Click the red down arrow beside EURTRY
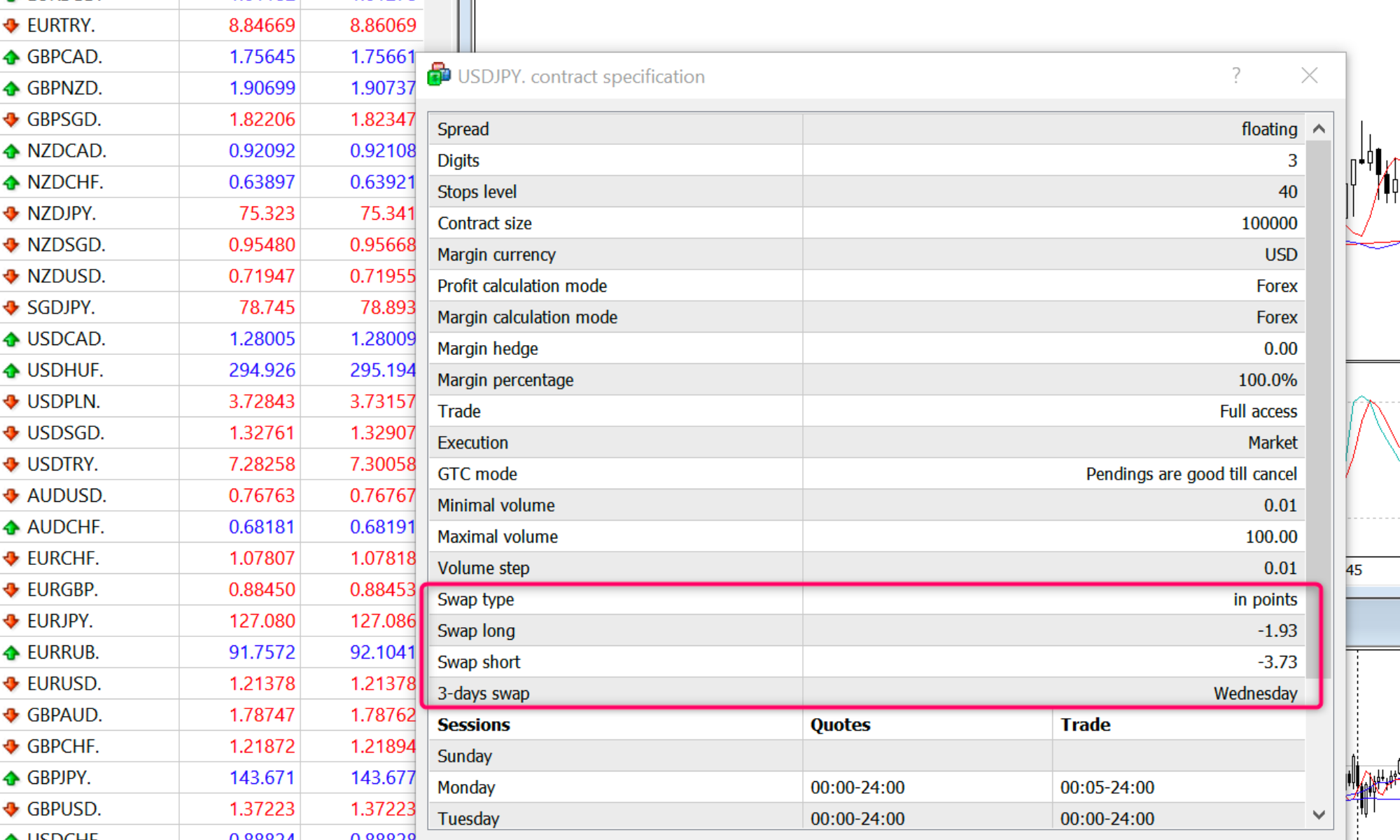1400x840 pixels. tap(11, 25)
